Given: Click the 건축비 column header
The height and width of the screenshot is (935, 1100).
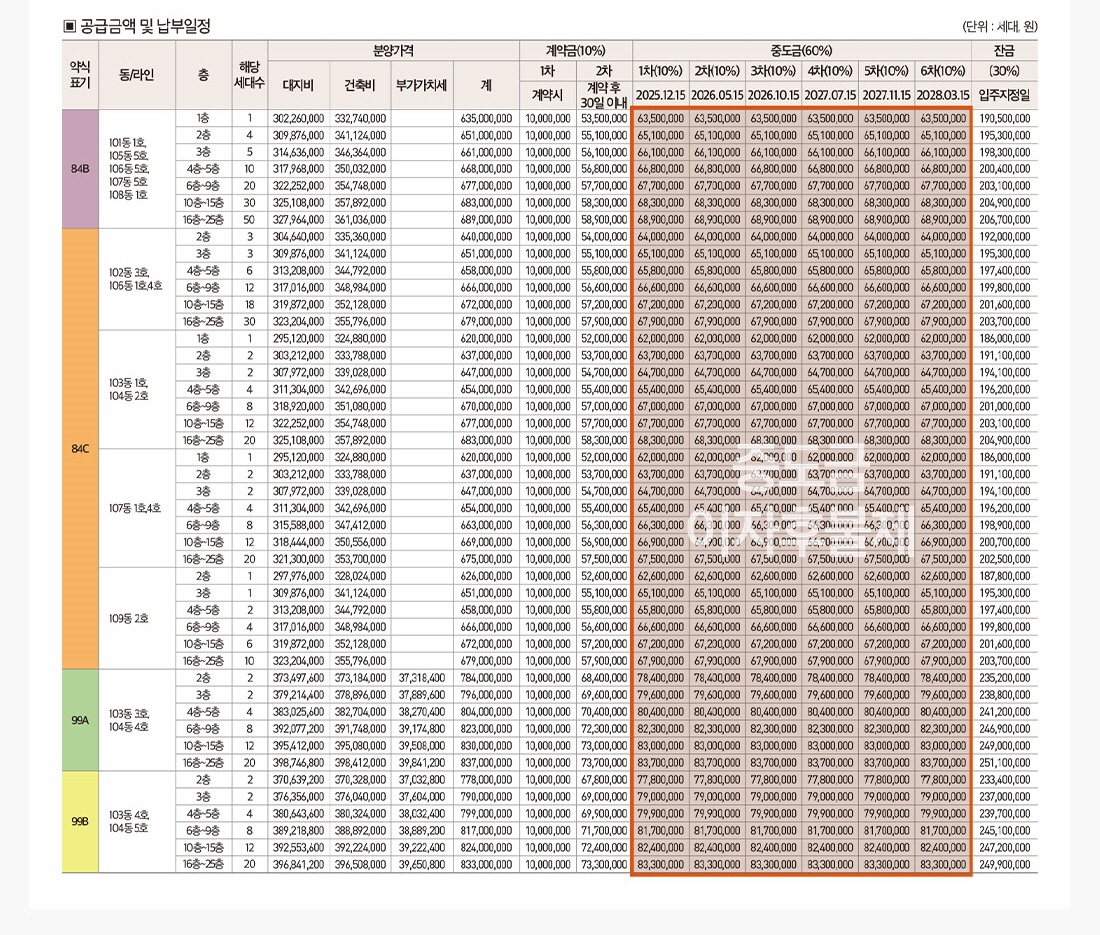Looking at the screenshot, I should (x=359, y=85).
